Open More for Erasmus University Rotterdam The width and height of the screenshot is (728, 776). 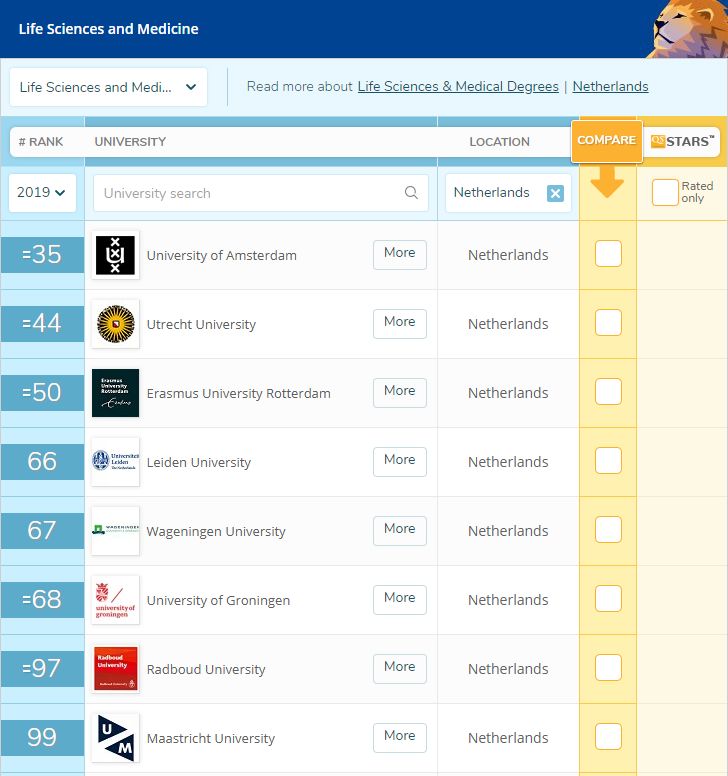400,393
